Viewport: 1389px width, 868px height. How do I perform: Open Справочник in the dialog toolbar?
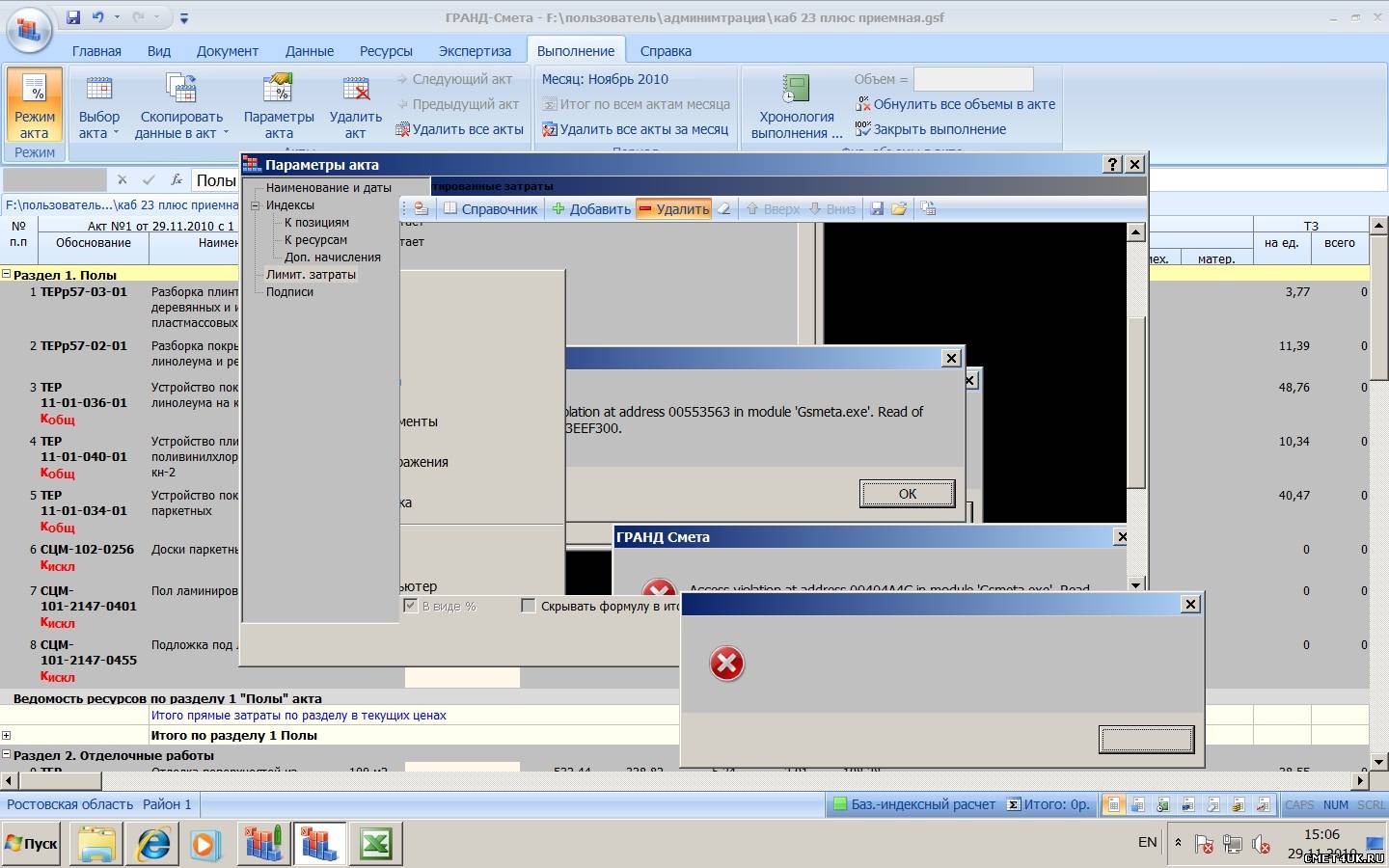pos(490,208)
